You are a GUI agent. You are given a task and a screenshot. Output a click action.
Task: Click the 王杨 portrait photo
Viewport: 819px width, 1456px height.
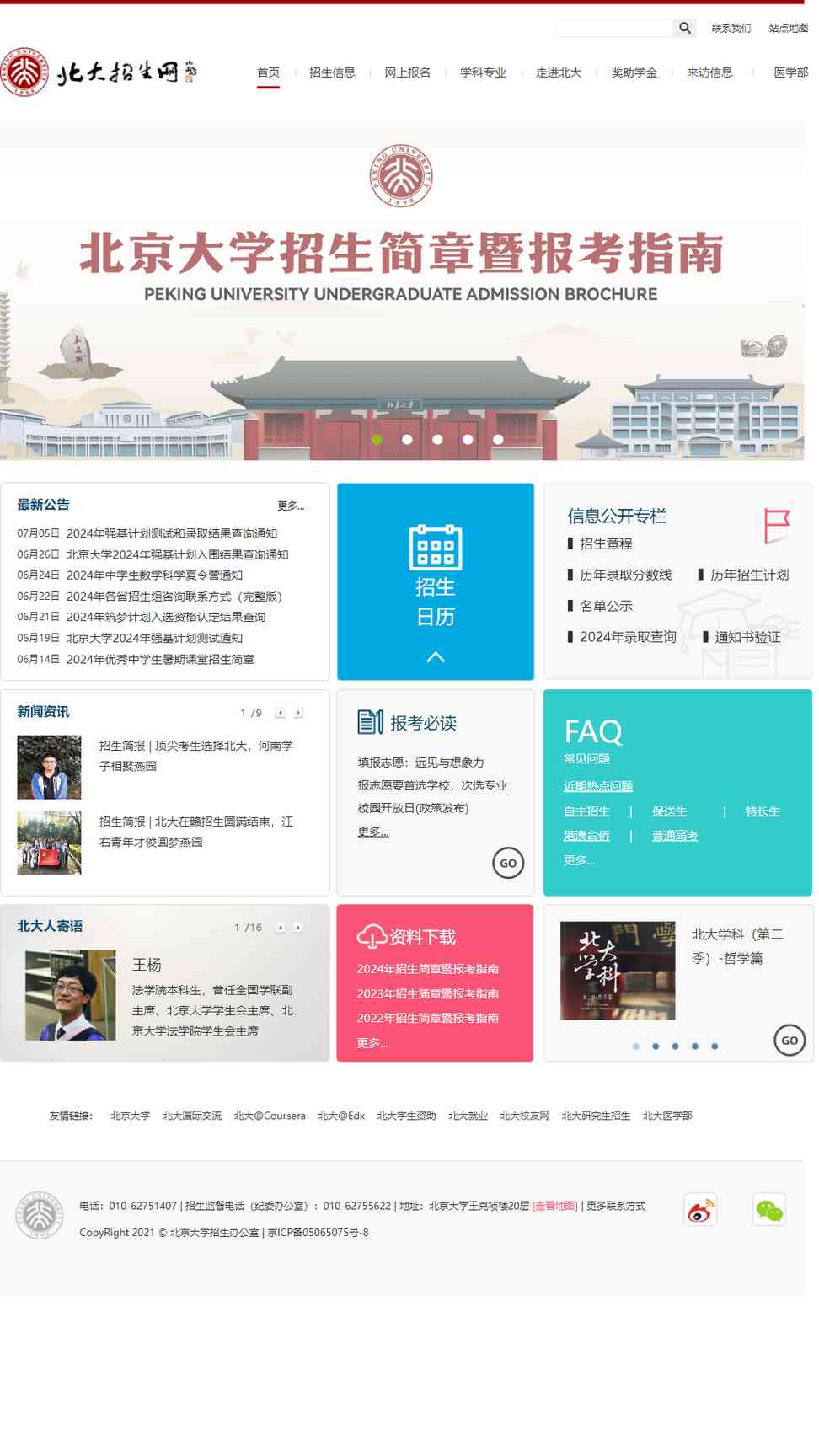click(71, 995)
